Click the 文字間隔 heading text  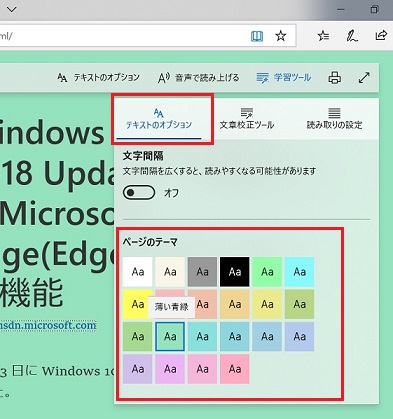coord(143,156)
